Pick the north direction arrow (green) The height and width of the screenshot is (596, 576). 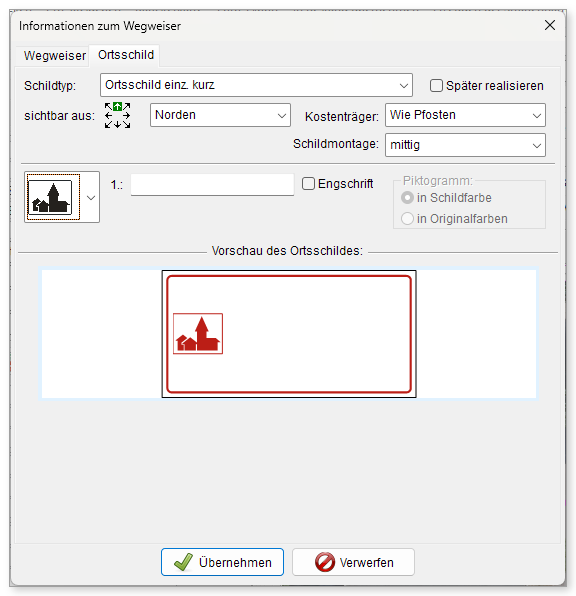point(117,107)
